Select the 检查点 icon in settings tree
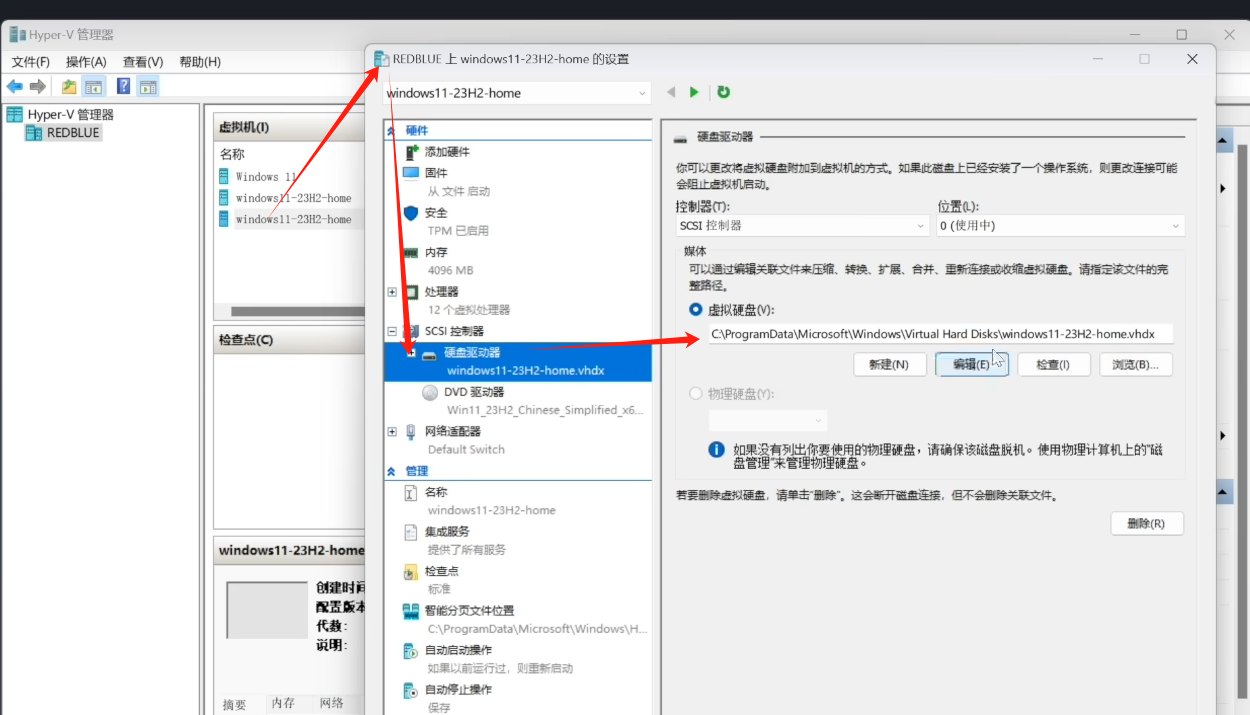This screenshot has height=715, width=1250. [411, 571]
